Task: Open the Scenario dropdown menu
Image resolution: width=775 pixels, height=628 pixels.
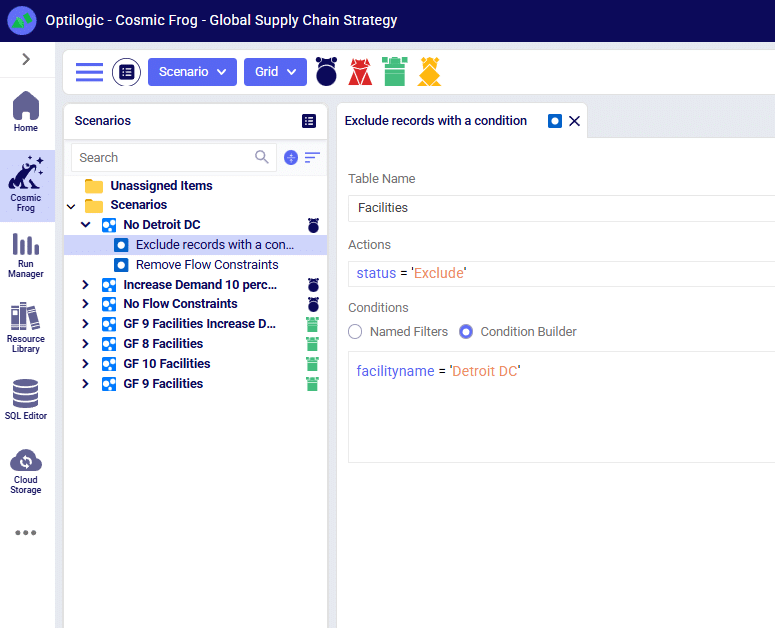Action: 192,72
